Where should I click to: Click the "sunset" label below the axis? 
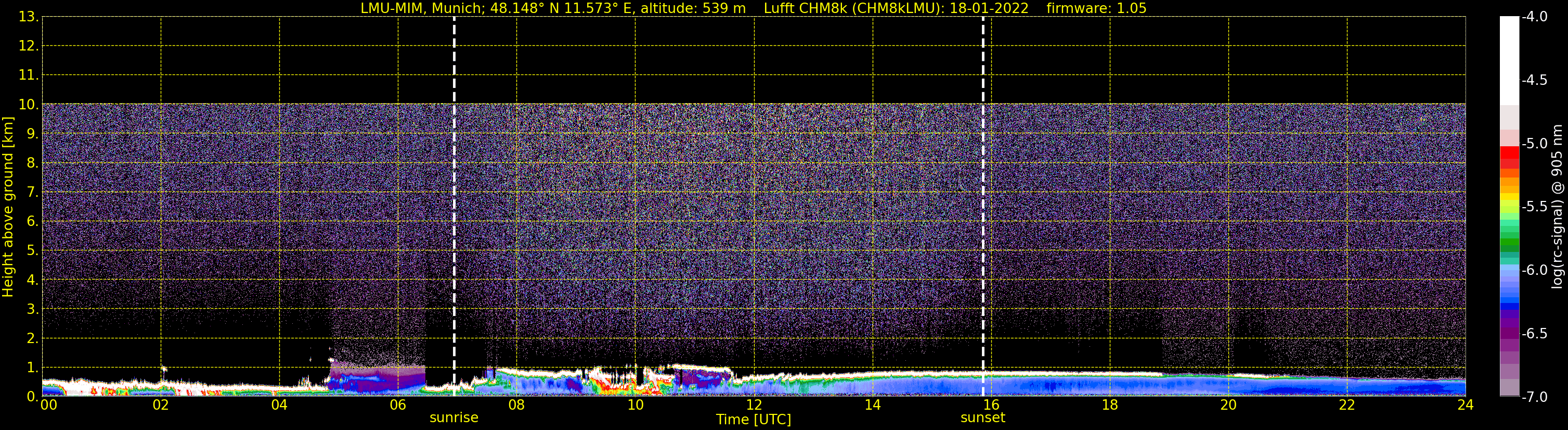coord(982,418)
